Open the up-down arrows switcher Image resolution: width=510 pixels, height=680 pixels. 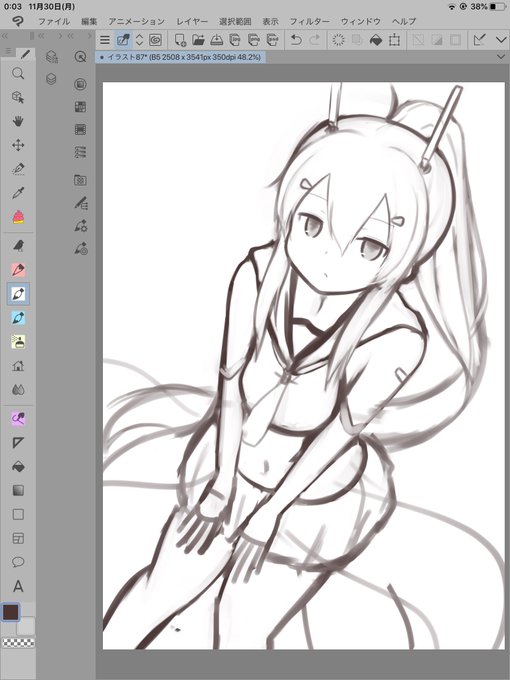139,40
